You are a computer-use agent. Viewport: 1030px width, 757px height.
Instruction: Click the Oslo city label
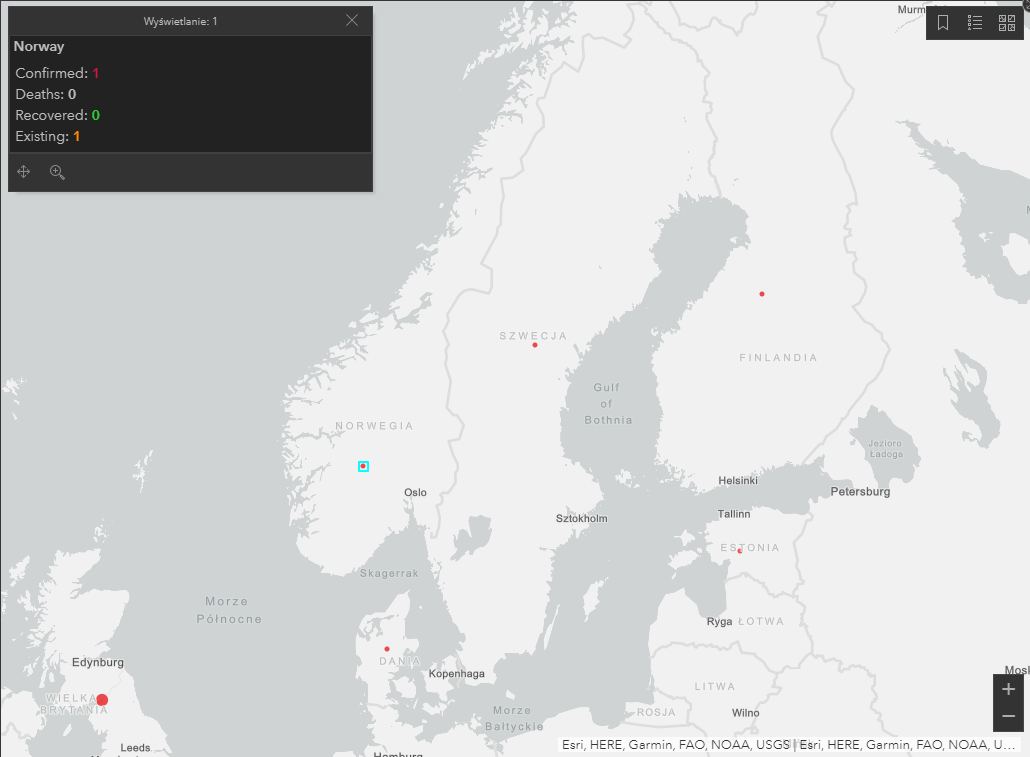point(415,492)
